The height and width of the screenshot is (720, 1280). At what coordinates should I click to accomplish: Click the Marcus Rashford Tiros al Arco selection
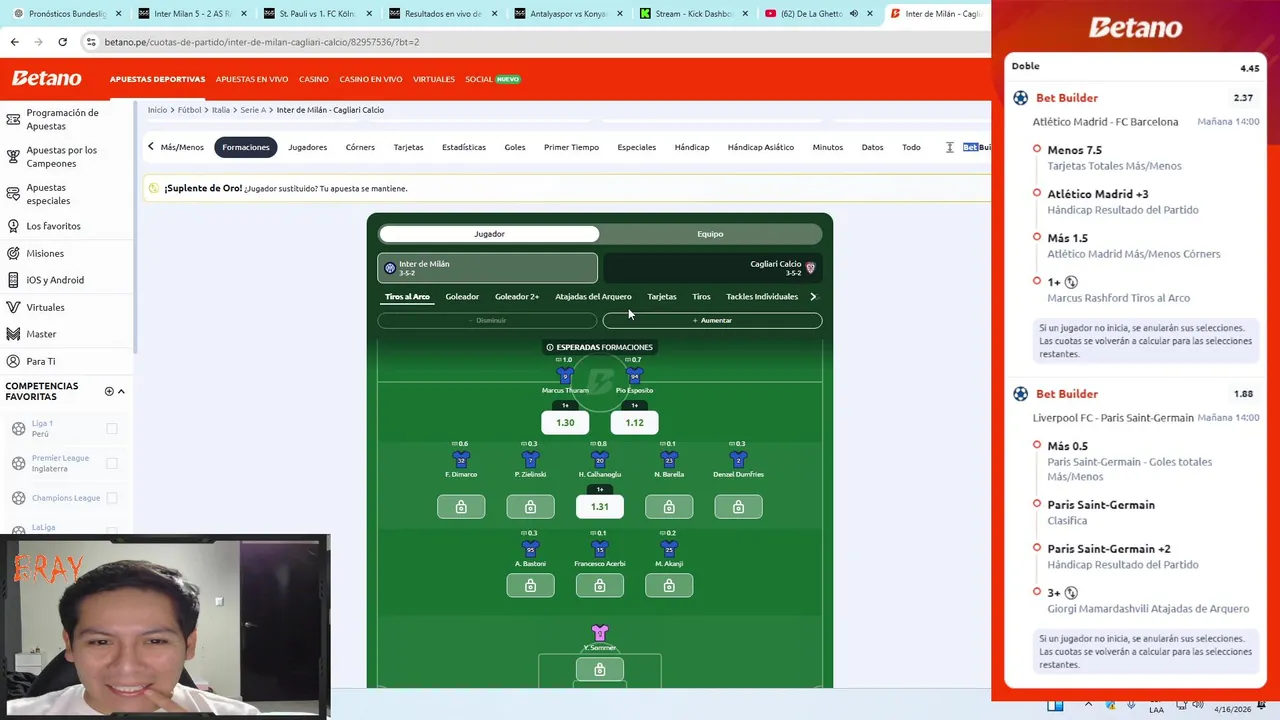point(1118,290)
